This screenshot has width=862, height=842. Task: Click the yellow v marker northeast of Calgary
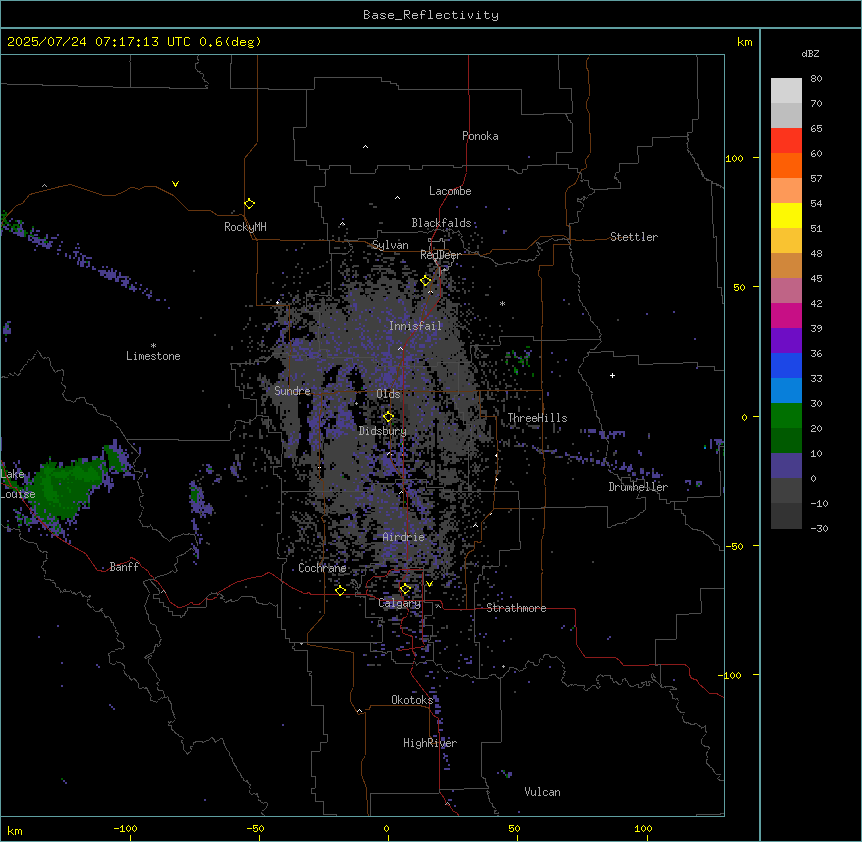pyautogui.click(x=429, y=584)
